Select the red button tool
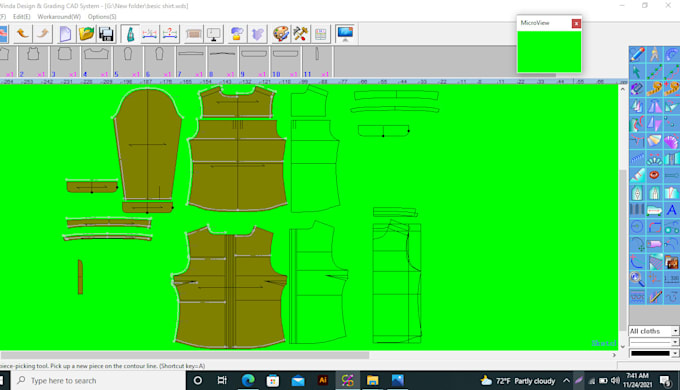Viewport: 680px width, 390px height. (654, 175)
